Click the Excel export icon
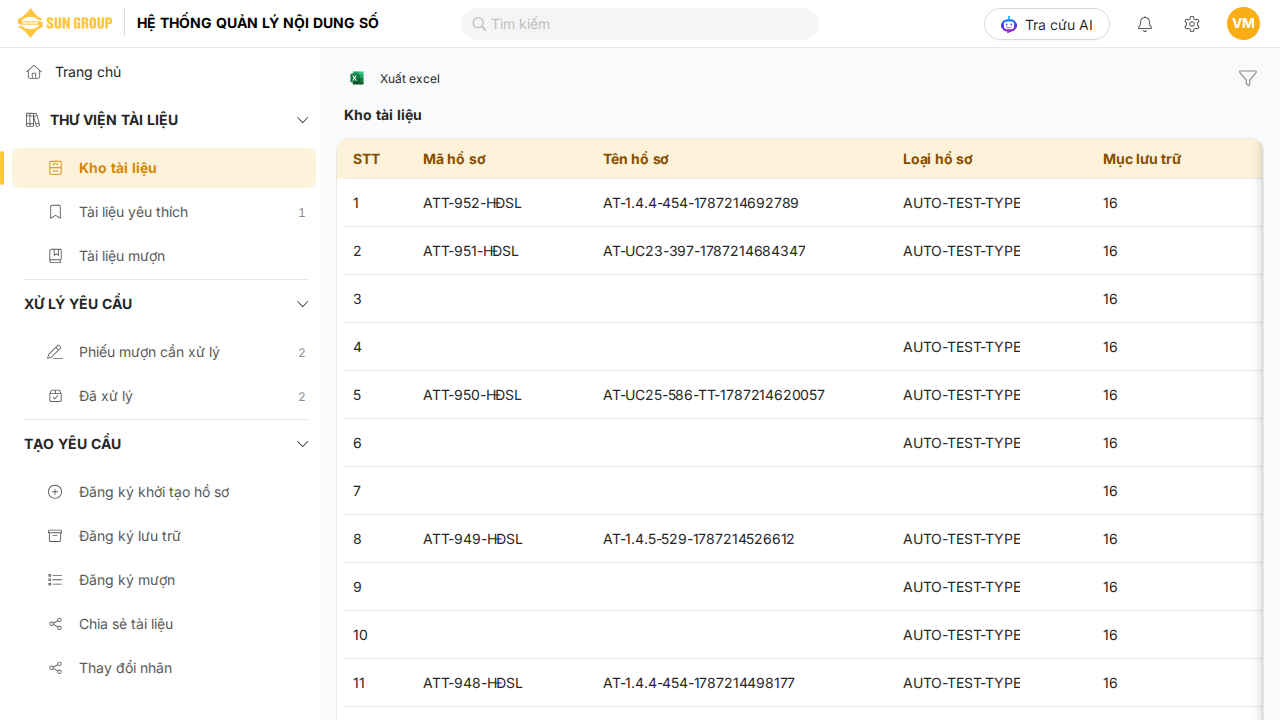 click(x=357, y=78)
